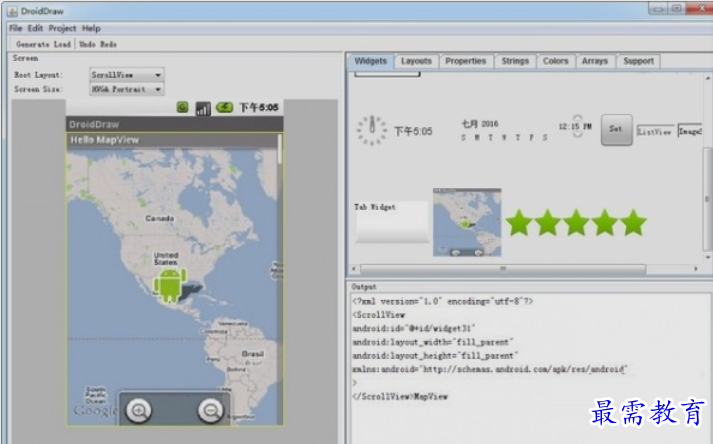Click the Generate toolbar button
Screen dimensions: 713x444
[x=32, y=44]
